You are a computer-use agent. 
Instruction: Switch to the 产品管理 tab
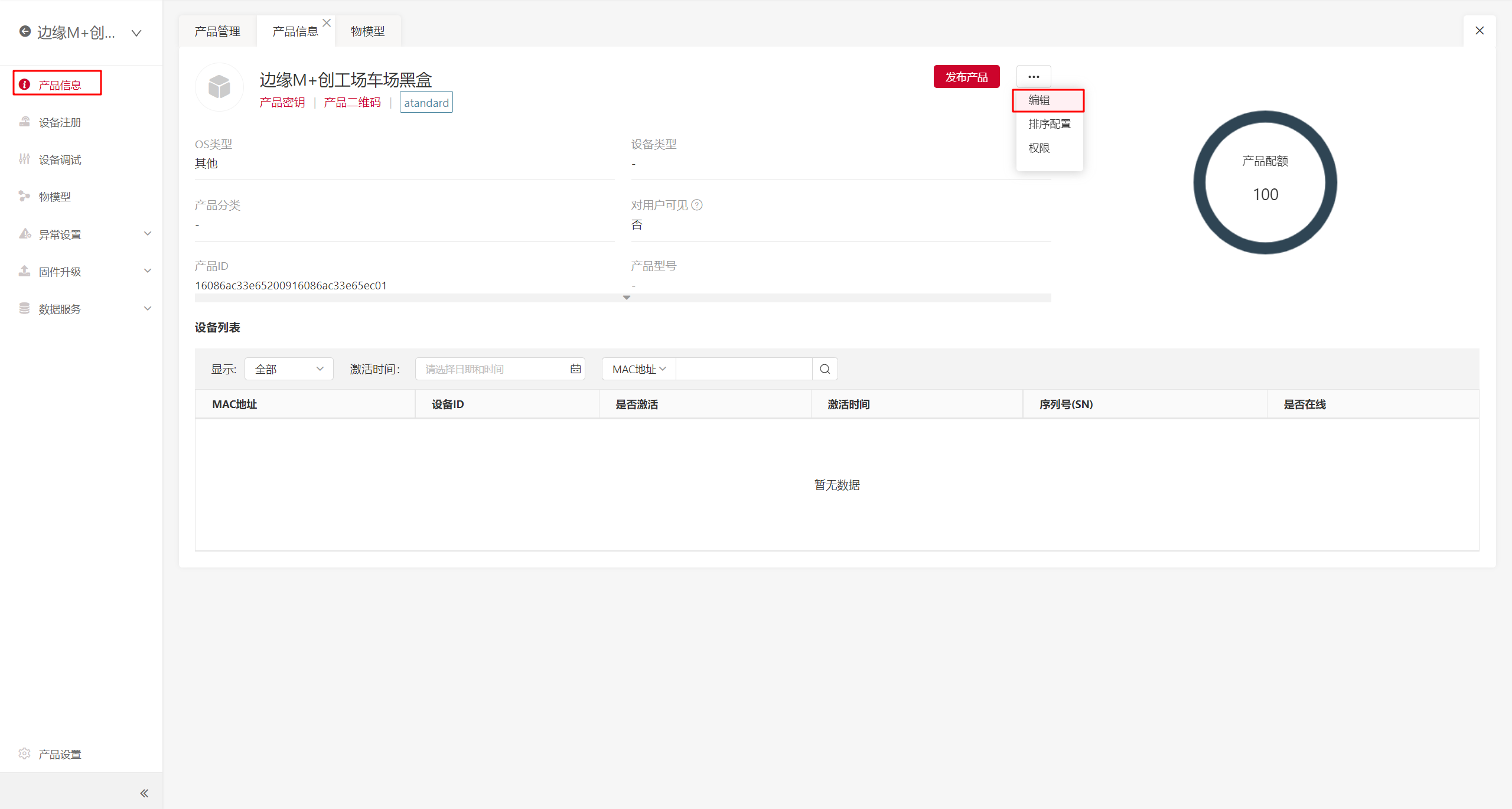pyautogui.click(x=217, y=31)
